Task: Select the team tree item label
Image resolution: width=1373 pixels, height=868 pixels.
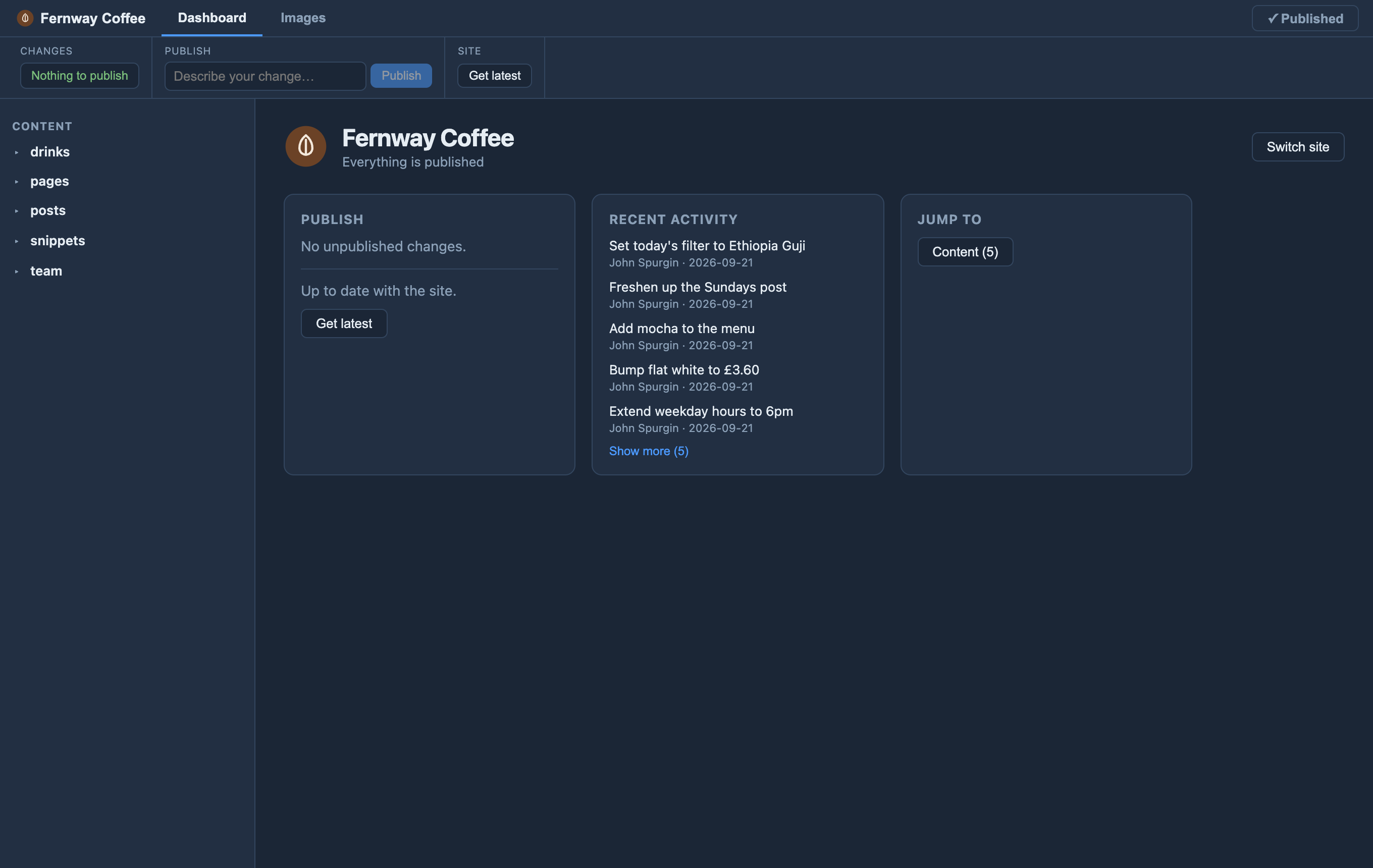Action: [x=46, y=272]
